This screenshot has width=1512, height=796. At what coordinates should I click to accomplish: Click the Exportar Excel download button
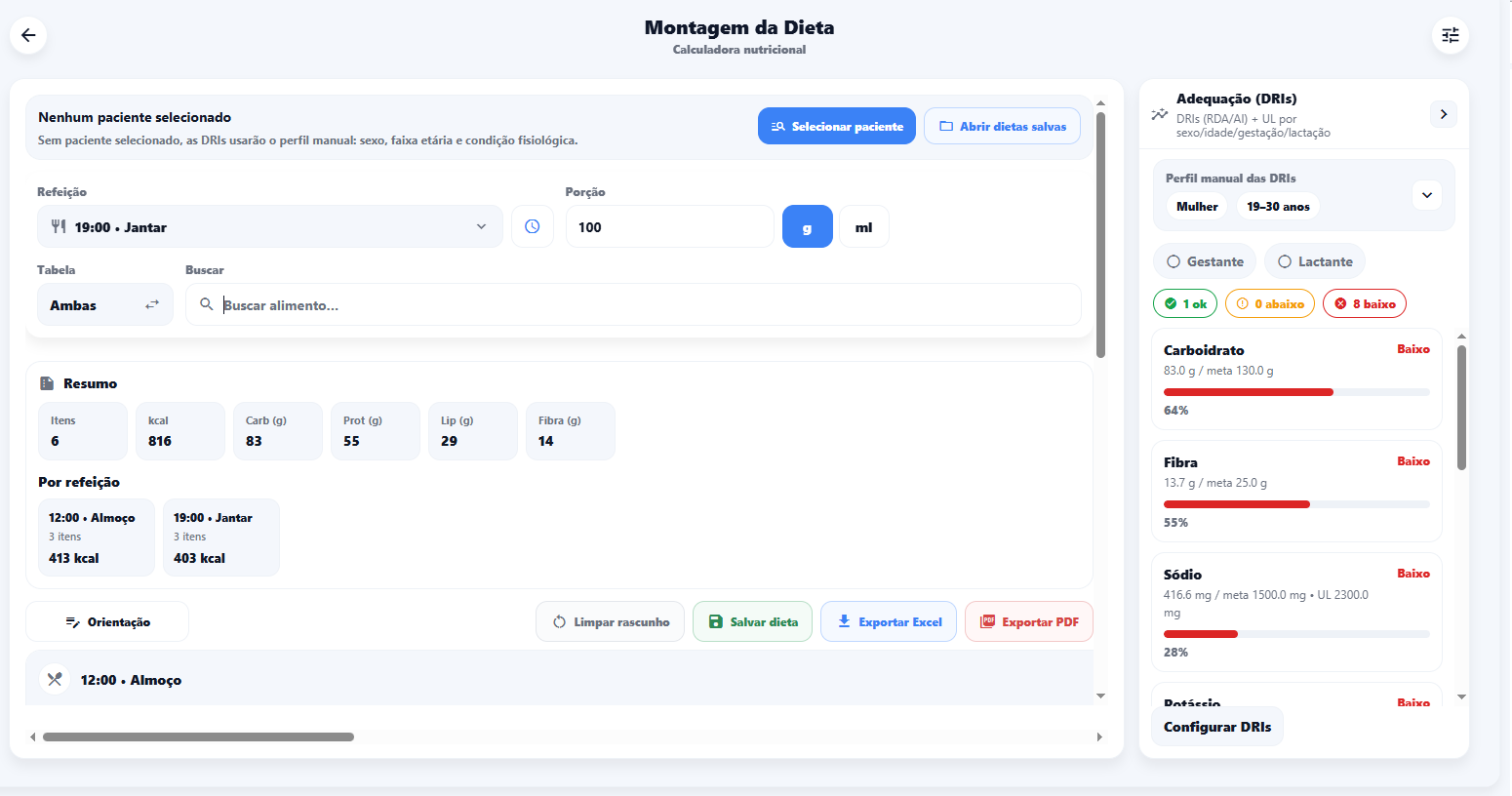tap(889, 622)
